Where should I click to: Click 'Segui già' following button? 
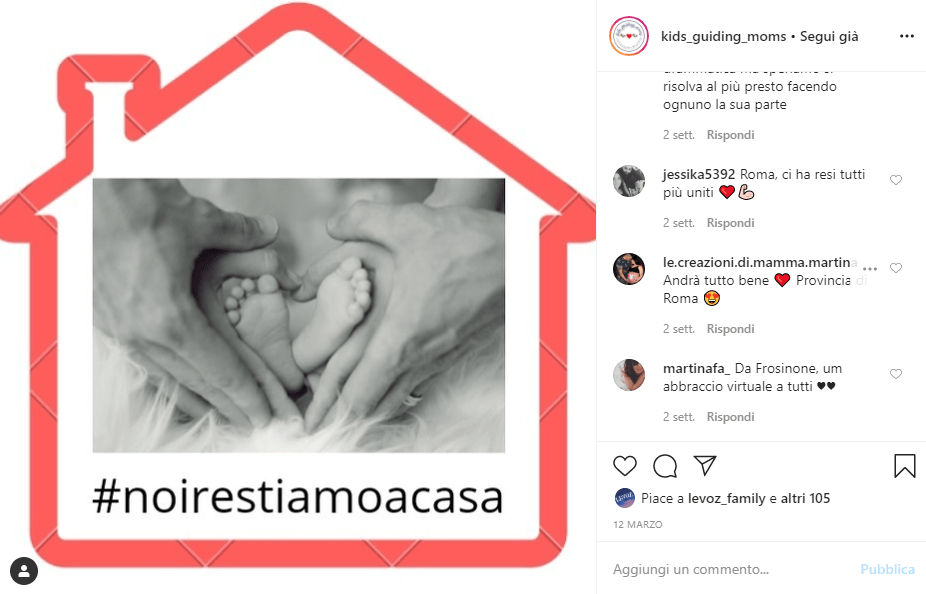tap(829, 37)
